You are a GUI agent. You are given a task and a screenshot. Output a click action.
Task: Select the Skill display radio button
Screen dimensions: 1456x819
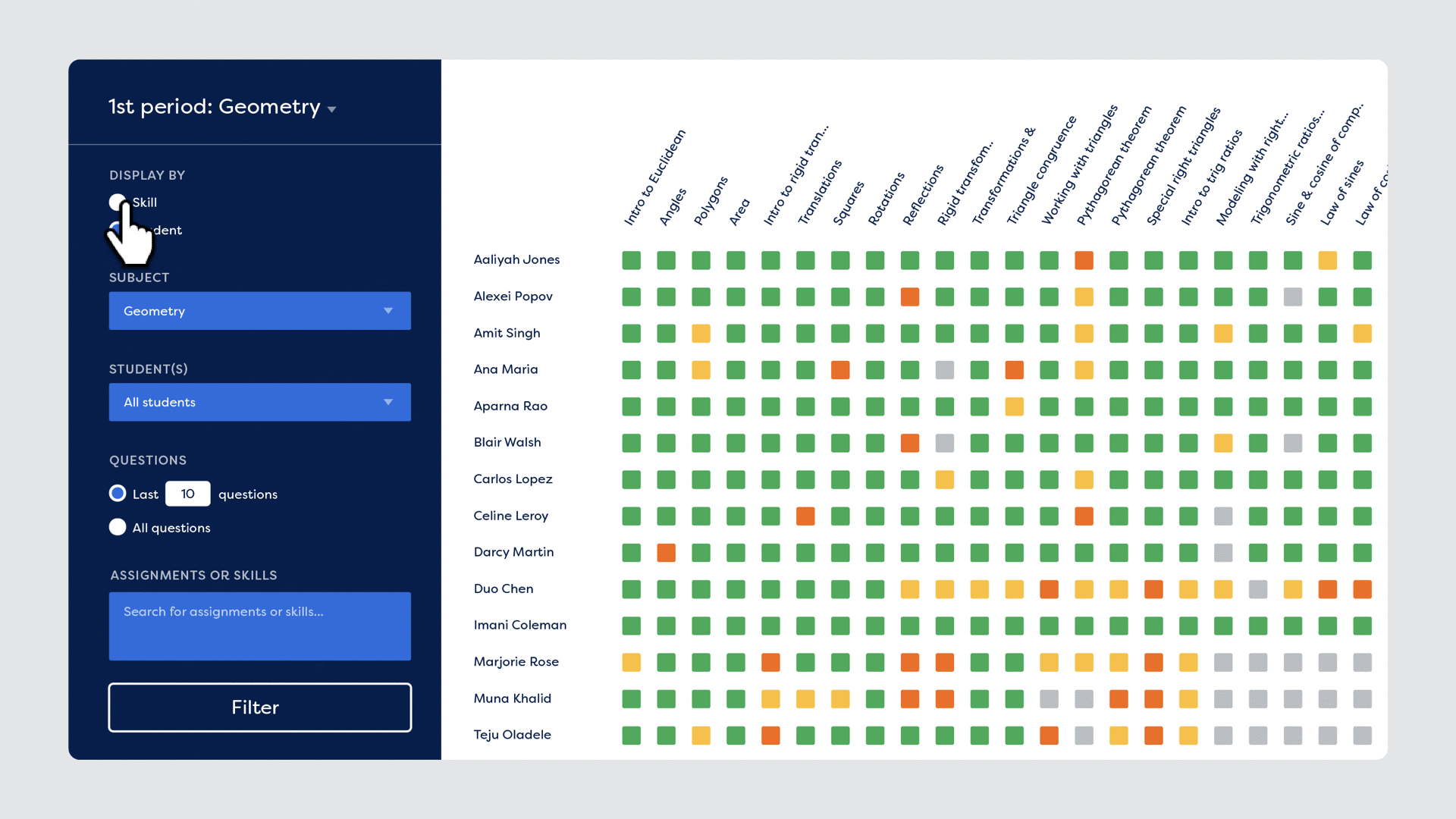coord(117,202)
